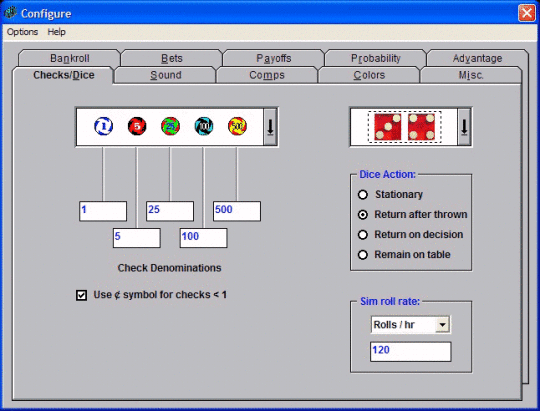
Task: Click the denomination field containing 25
Action: coord(170,211)
